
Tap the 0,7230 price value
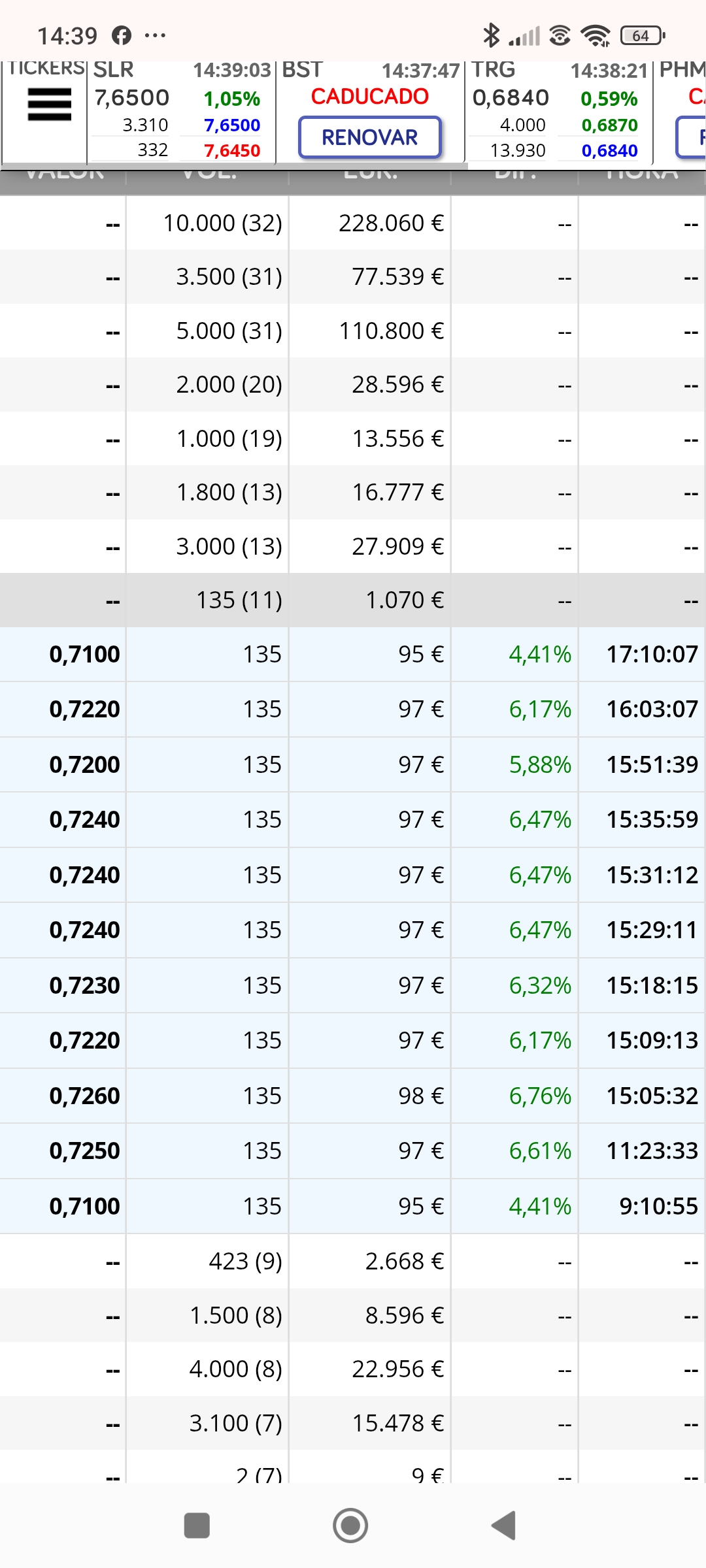85,986
